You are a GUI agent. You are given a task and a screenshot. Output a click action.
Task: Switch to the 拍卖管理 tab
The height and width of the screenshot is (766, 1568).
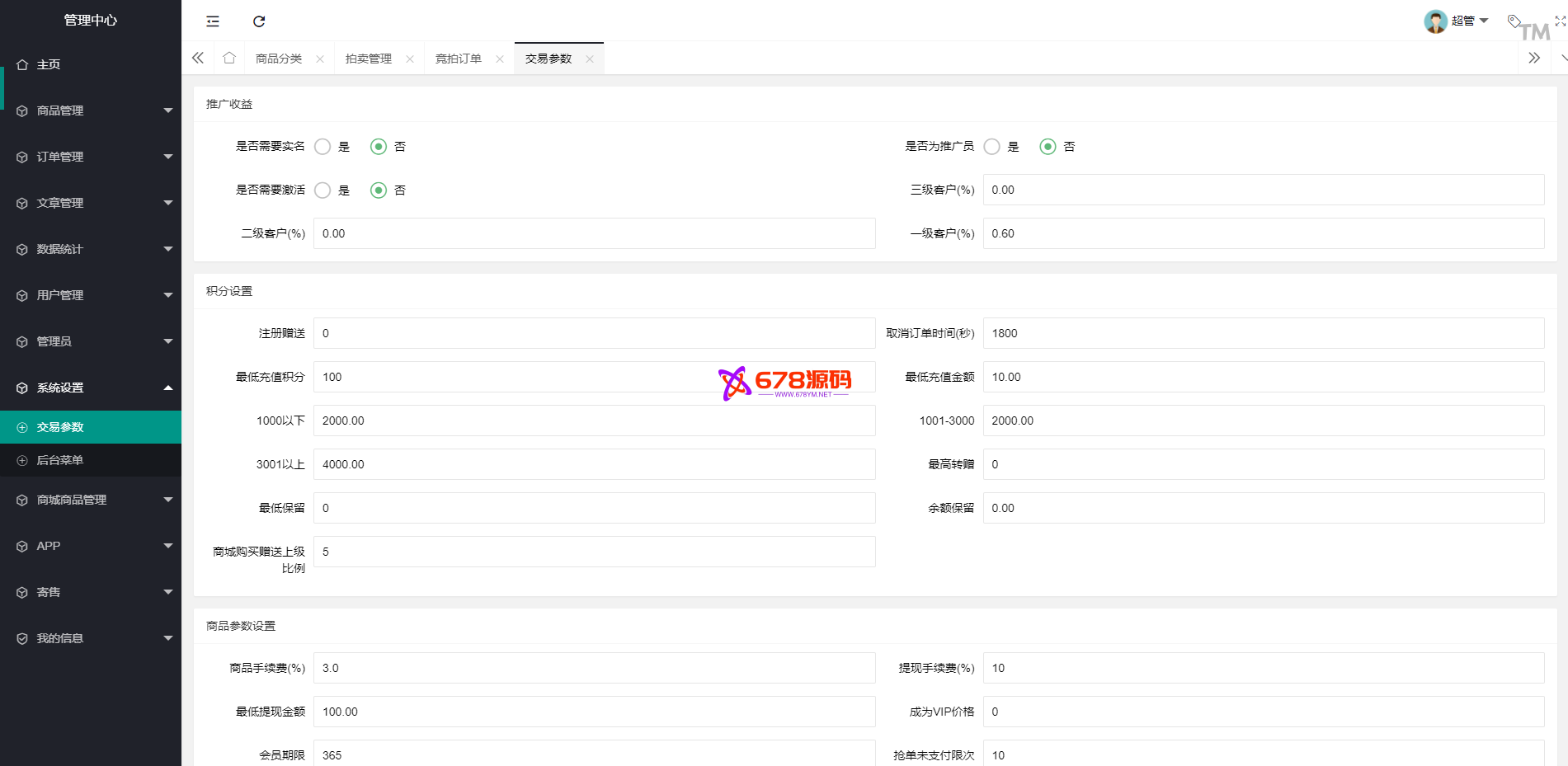tap(369, 59)
